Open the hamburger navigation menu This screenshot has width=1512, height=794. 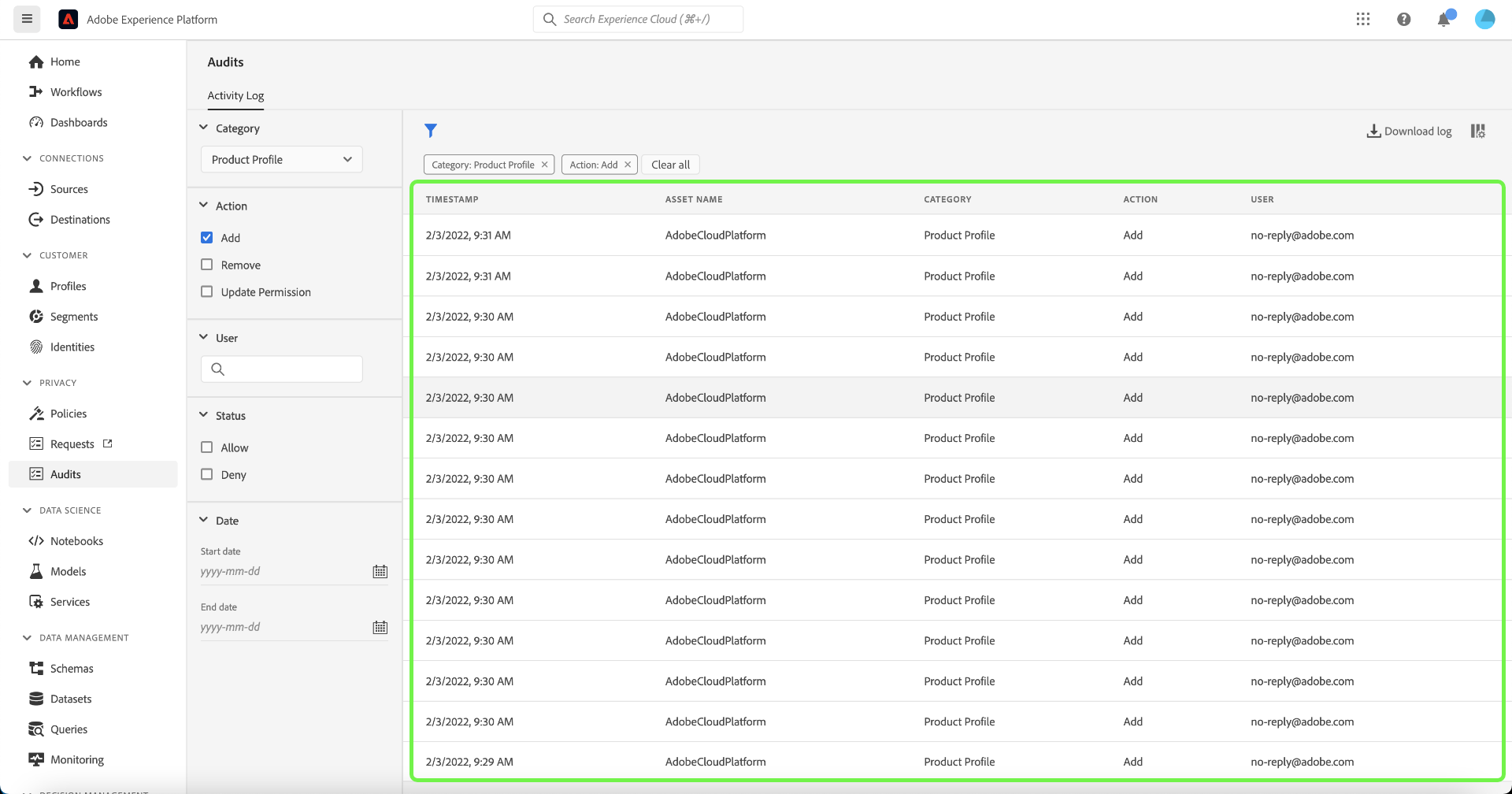pyautogui.click(x=27, y=19)
